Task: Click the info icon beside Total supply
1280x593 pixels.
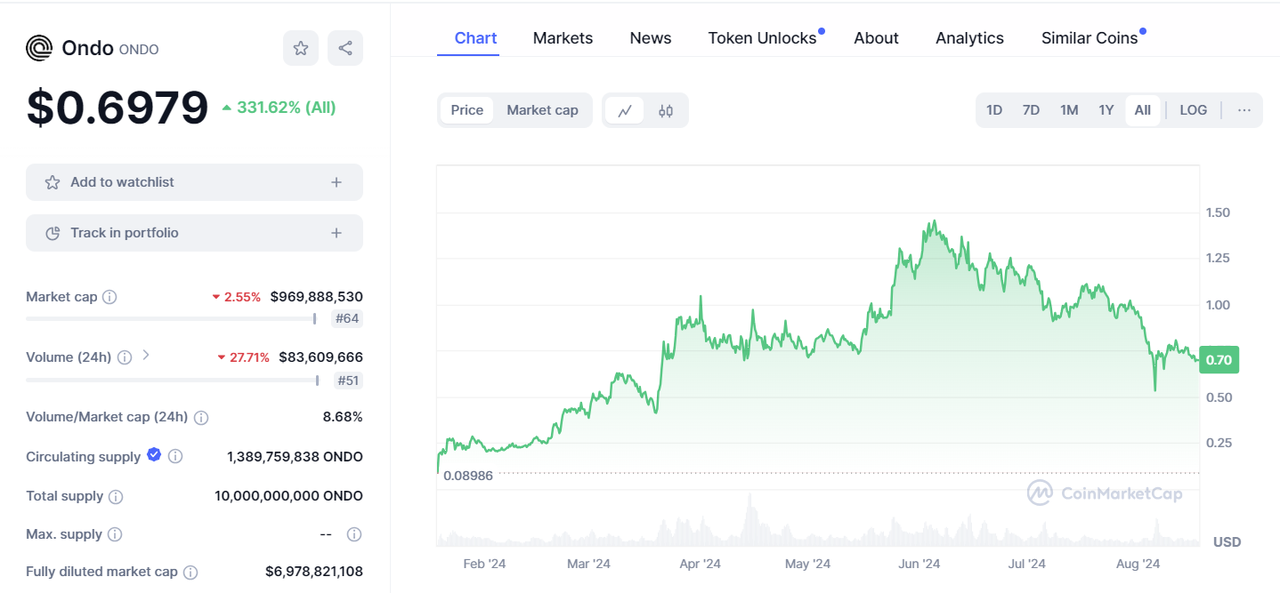Action: [116, 497]
